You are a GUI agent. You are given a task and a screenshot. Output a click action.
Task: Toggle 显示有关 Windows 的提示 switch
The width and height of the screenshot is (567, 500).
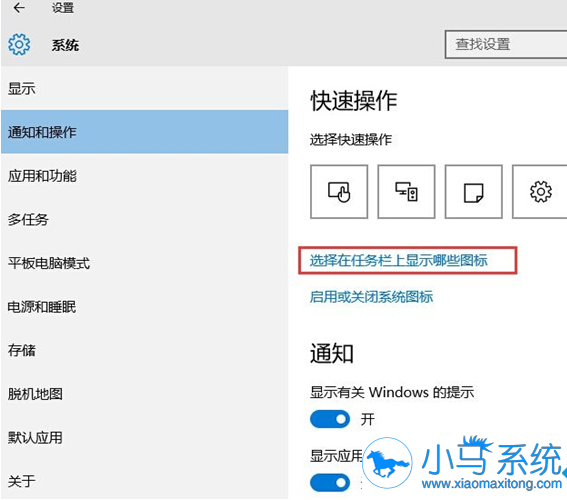point(330,419)
